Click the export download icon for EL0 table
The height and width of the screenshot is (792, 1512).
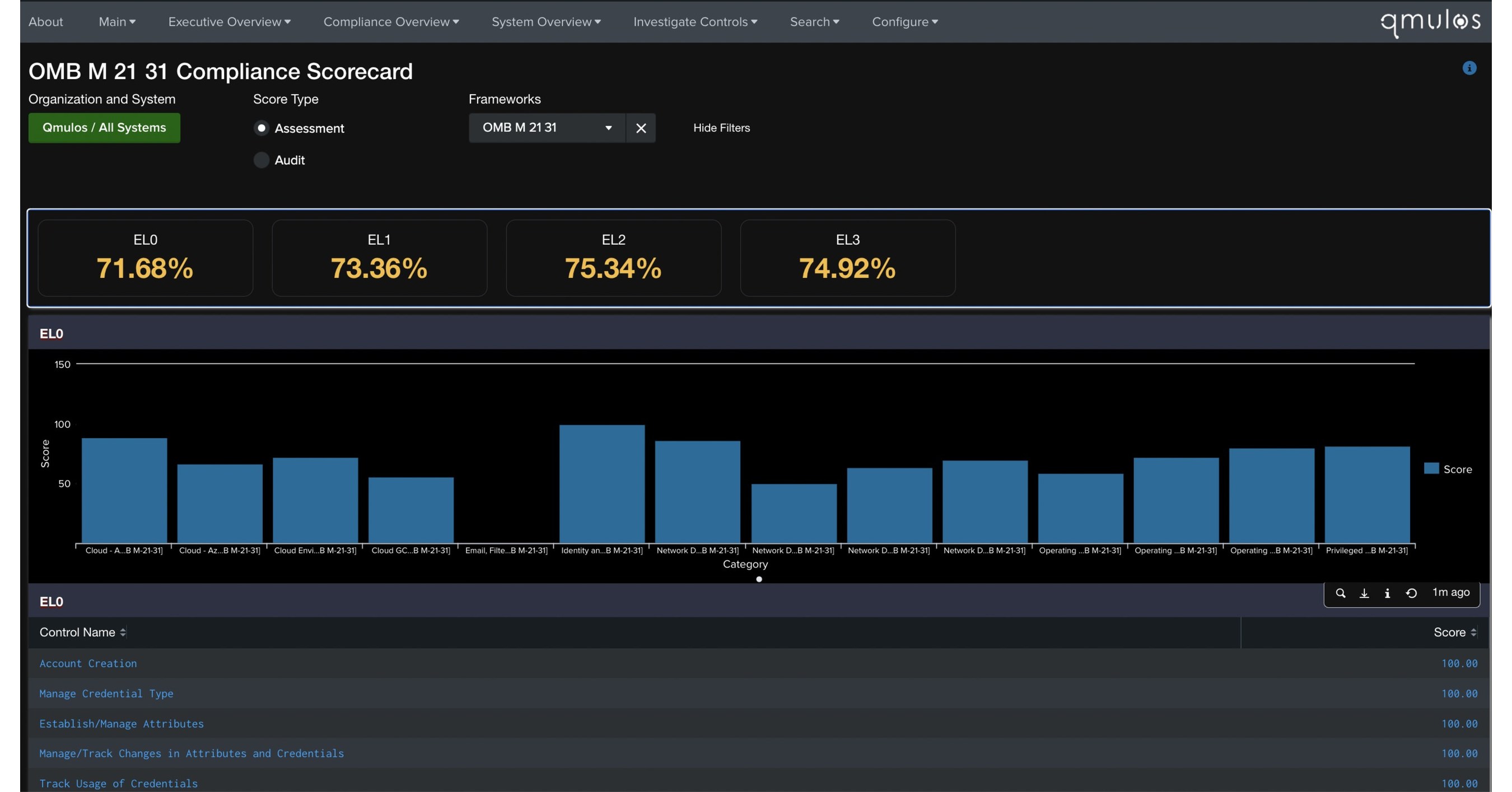click(x=1364, y=593)
